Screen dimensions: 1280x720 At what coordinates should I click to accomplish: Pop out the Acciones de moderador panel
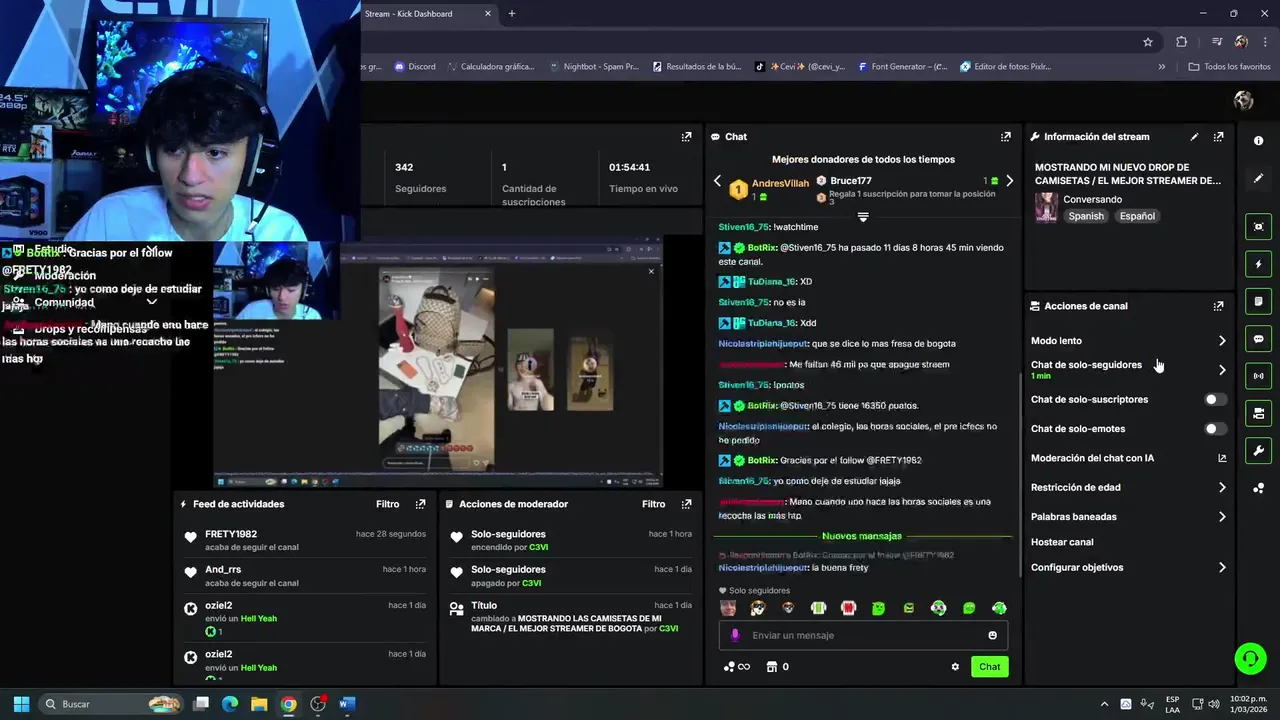[686, 504]
